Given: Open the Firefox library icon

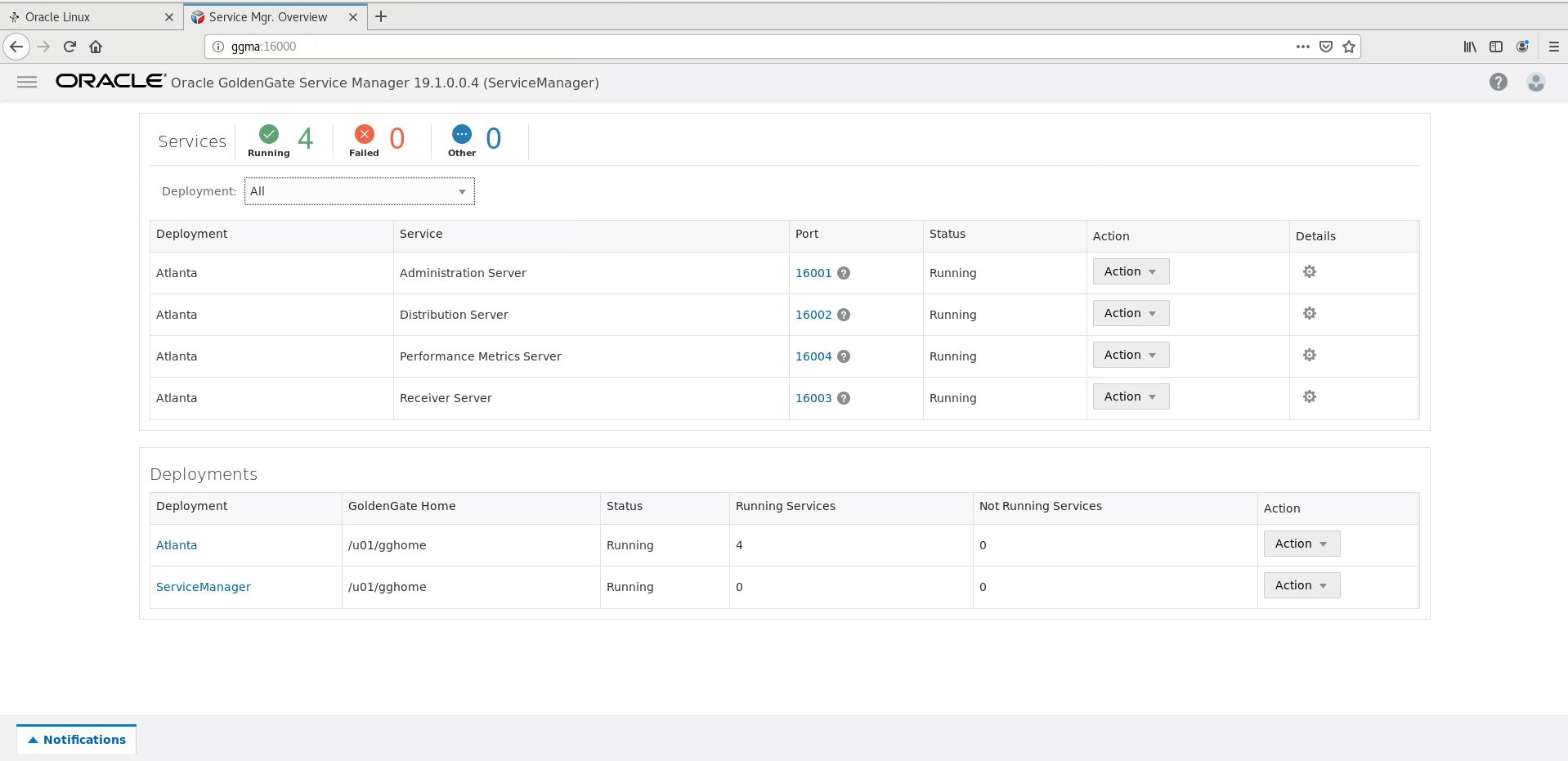Looking at the screenshot, I should 1470,47.
